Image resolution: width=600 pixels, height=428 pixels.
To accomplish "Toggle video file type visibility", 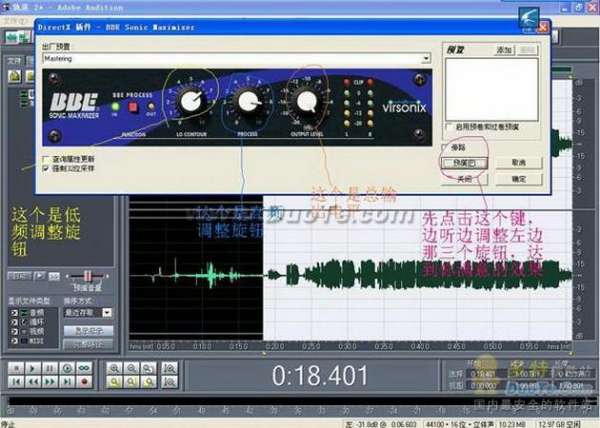I will point(15,332).
